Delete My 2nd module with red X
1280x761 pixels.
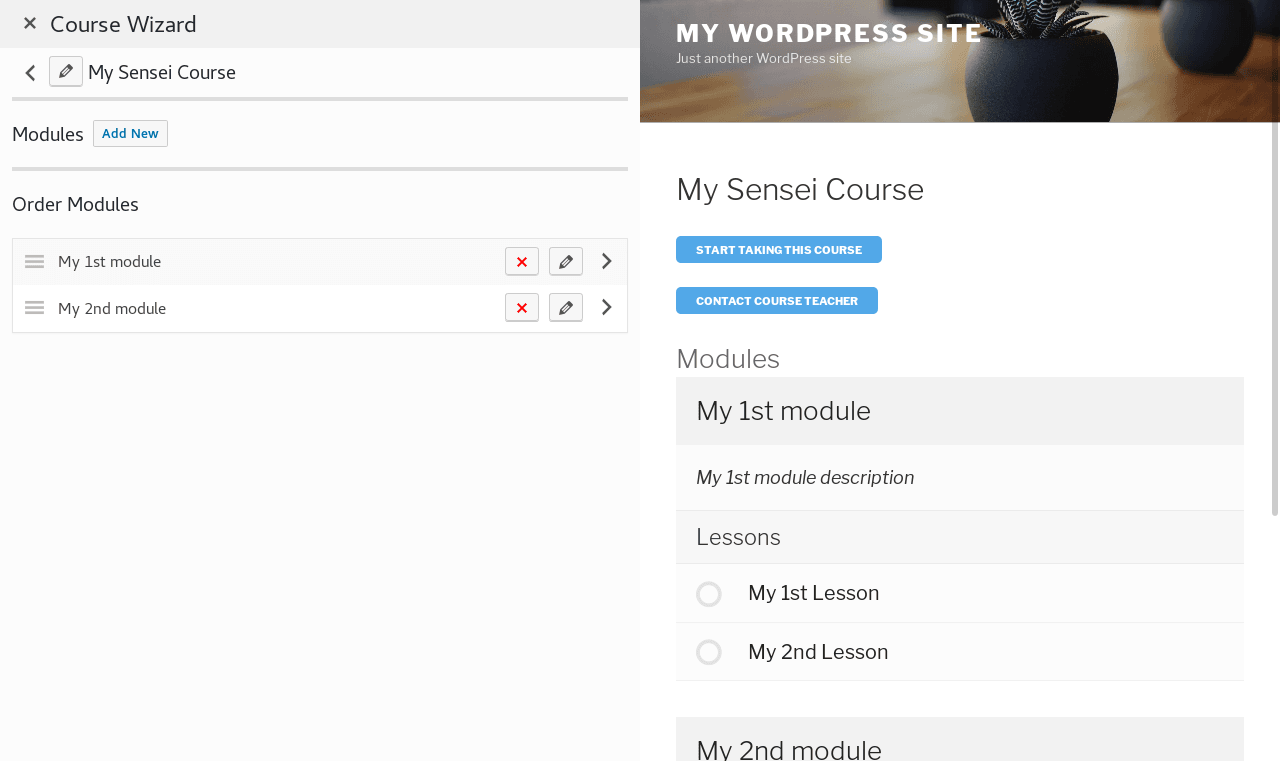pos(521,308)
